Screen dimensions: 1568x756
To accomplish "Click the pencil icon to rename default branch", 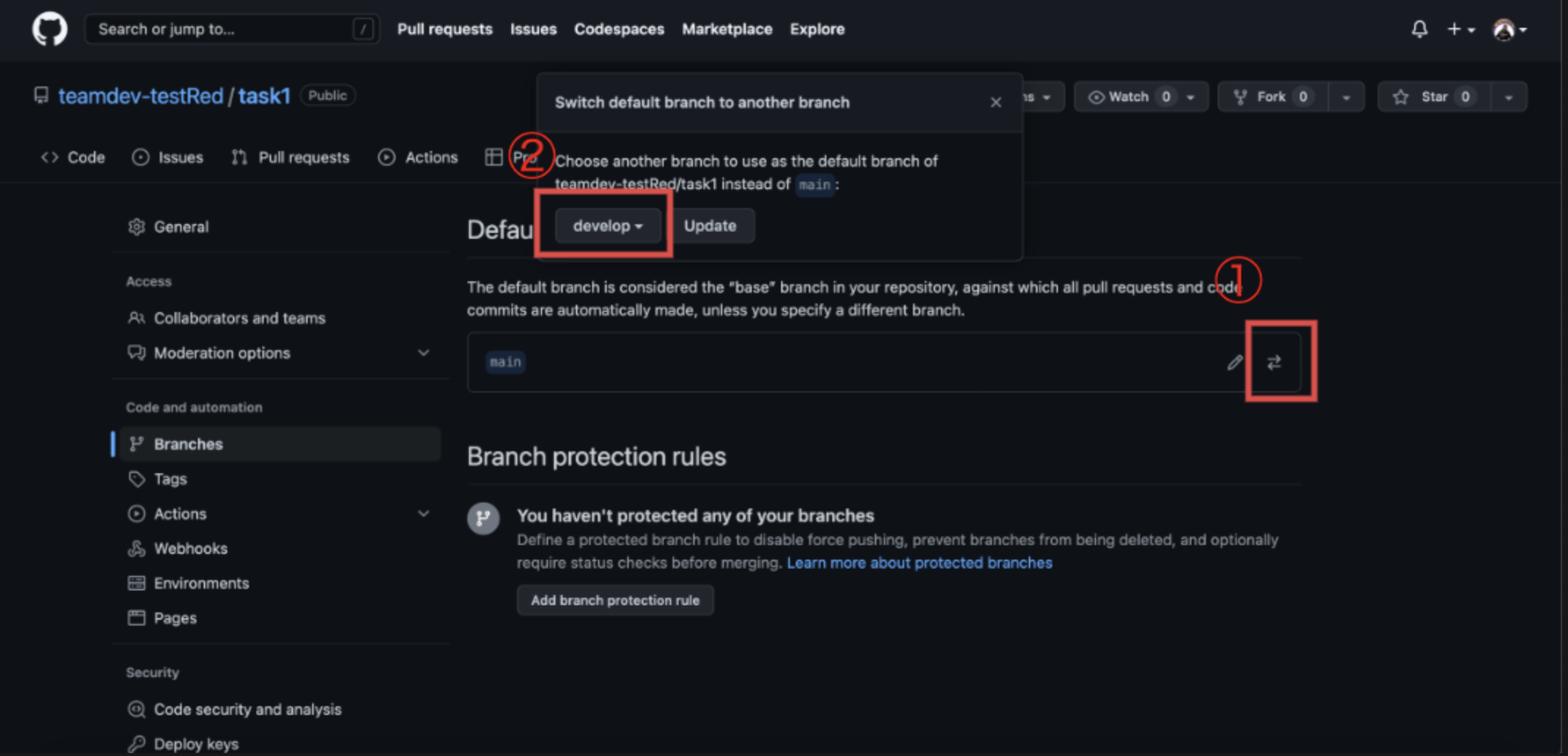I will [1234, 362].
